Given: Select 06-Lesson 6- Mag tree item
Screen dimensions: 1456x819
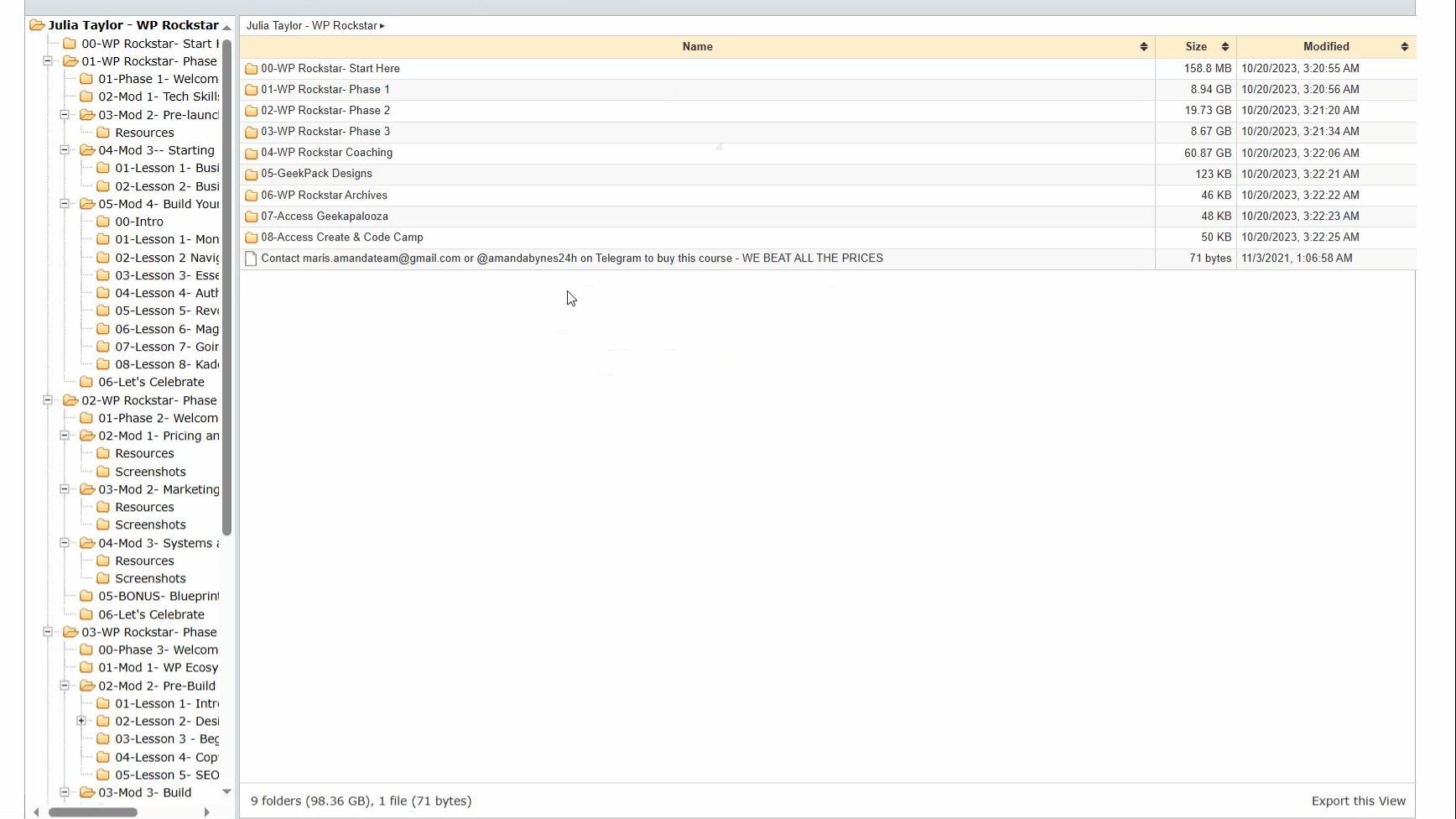Looking at the screenshot, I should point(167,329).
